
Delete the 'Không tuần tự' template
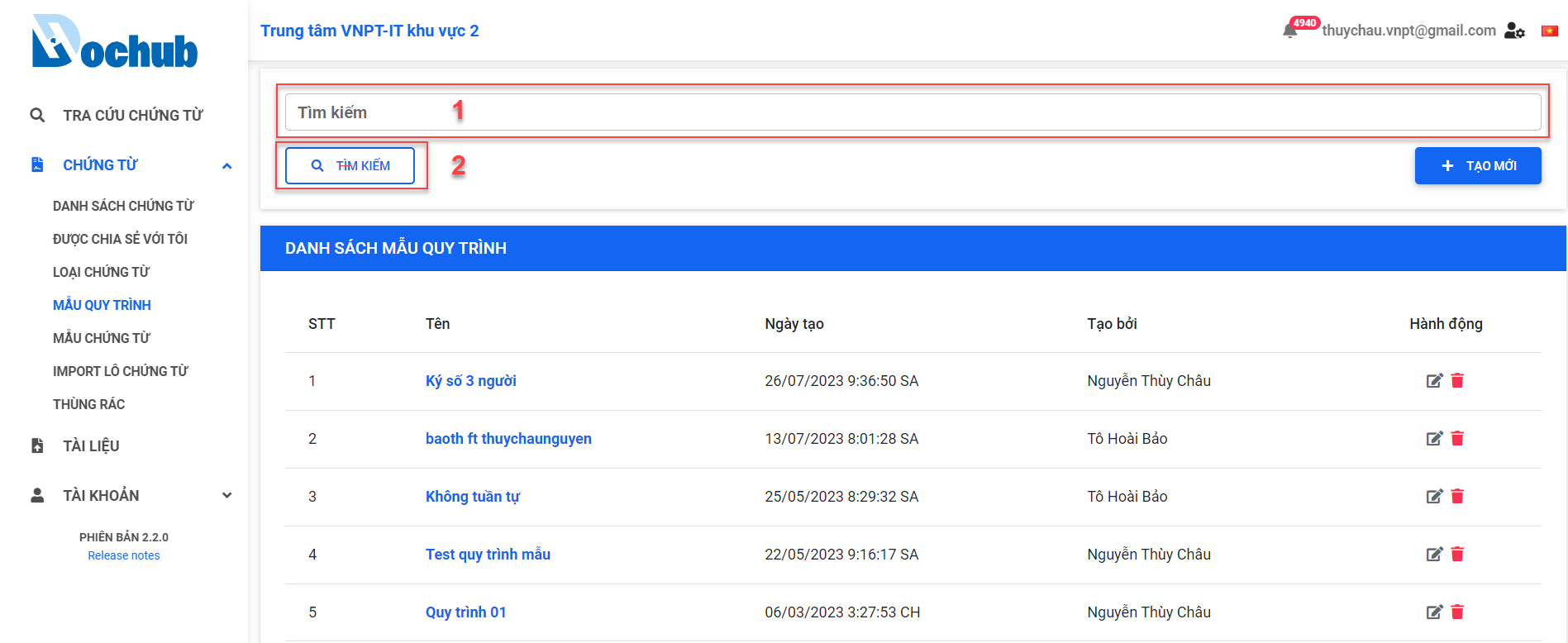click(x=1457, y=496)
